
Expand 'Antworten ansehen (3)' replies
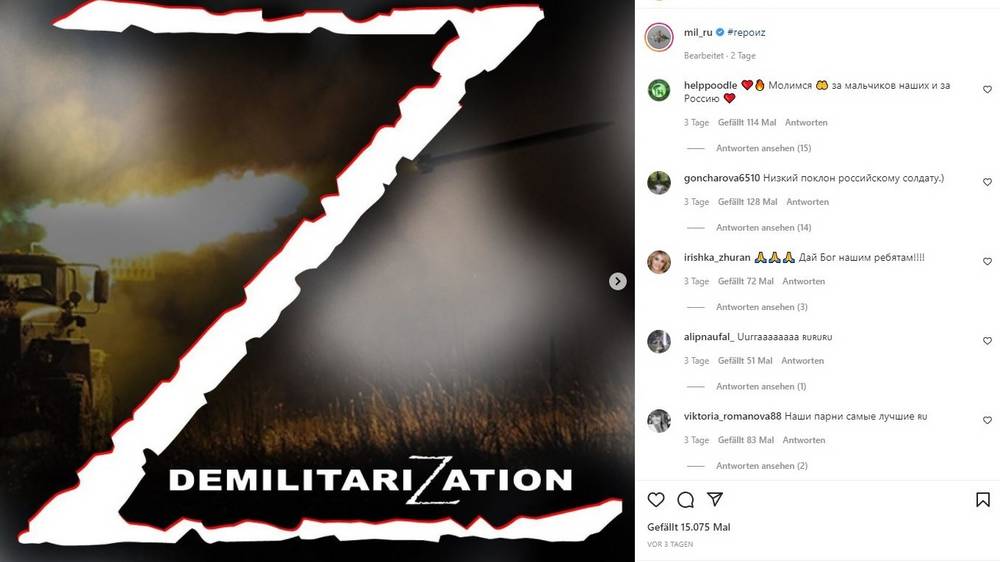[x=761, y=307]
